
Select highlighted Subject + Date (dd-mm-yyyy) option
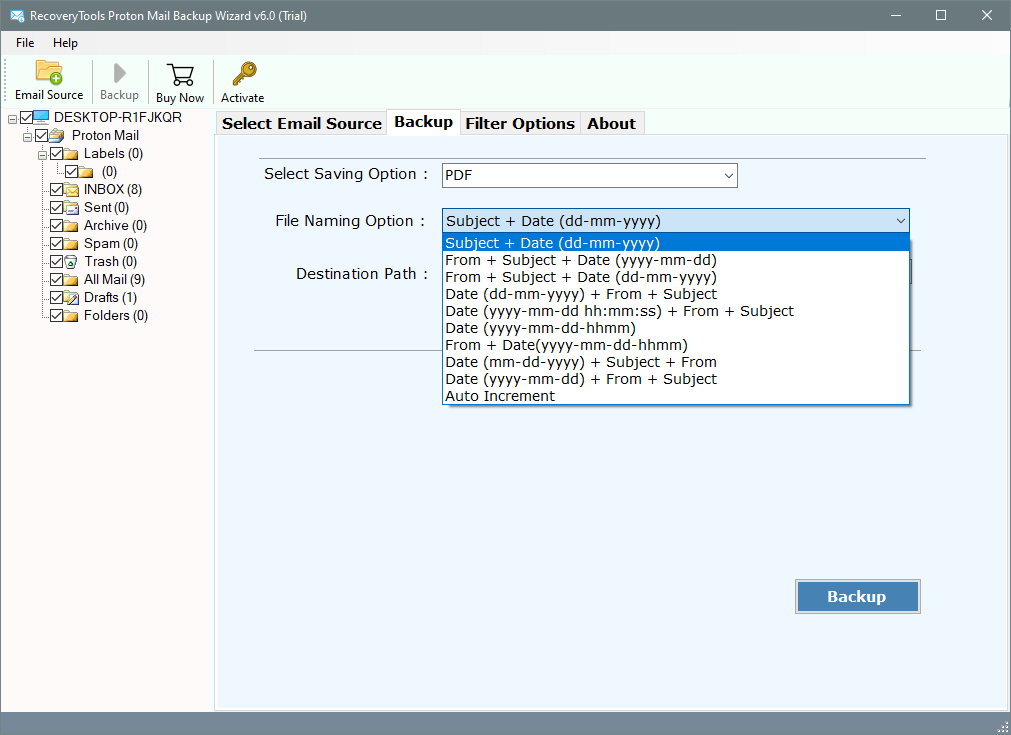[x=676, y=243]
